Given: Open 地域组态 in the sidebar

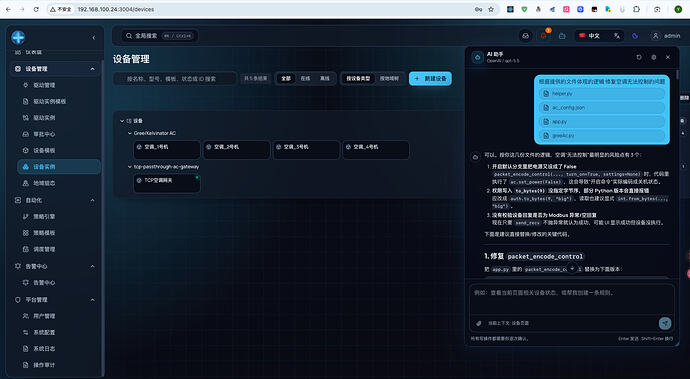Looking at the screenshot, I should coord(44,183).
